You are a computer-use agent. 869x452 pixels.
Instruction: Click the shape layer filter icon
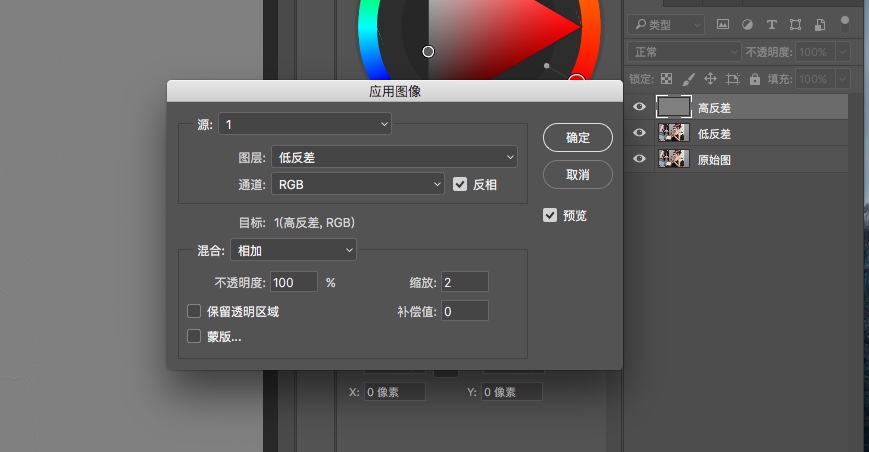click(x=796, y=25)
